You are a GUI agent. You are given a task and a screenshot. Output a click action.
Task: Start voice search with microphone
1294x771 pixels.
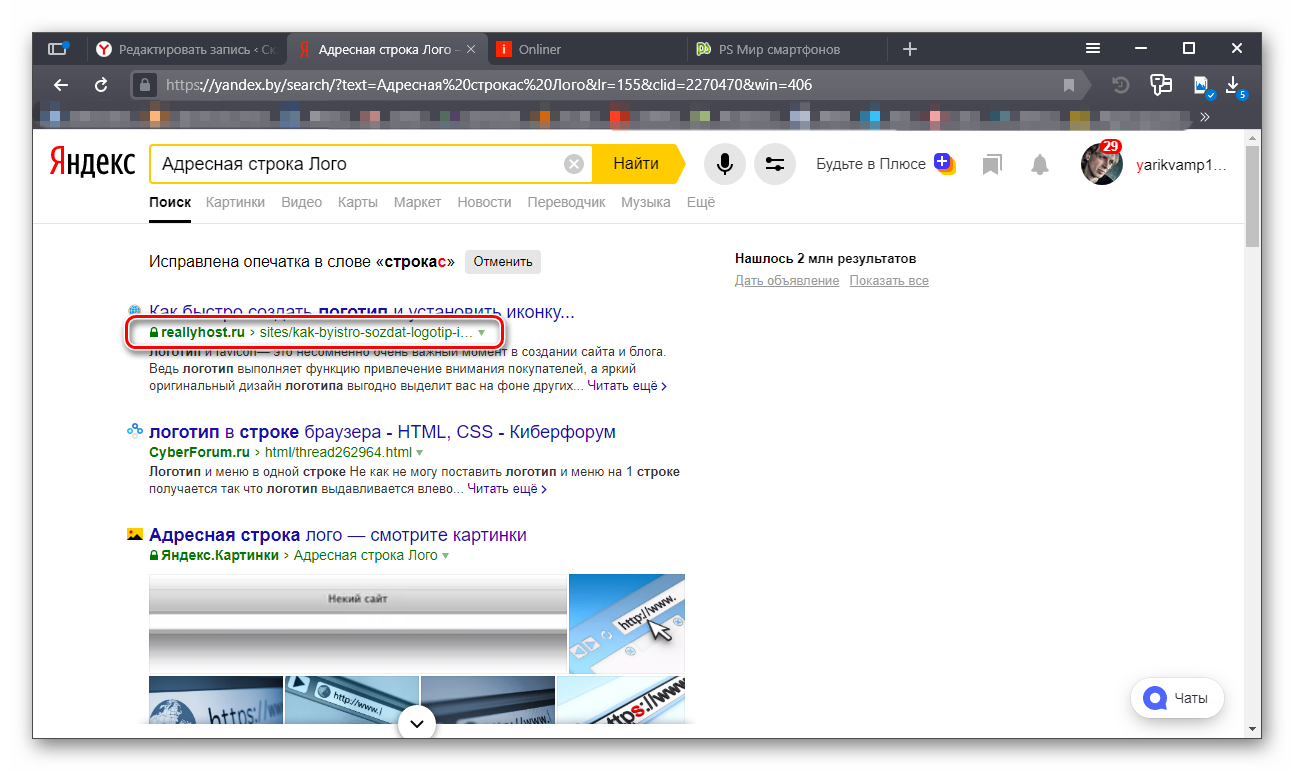click(x=725, y=164)
